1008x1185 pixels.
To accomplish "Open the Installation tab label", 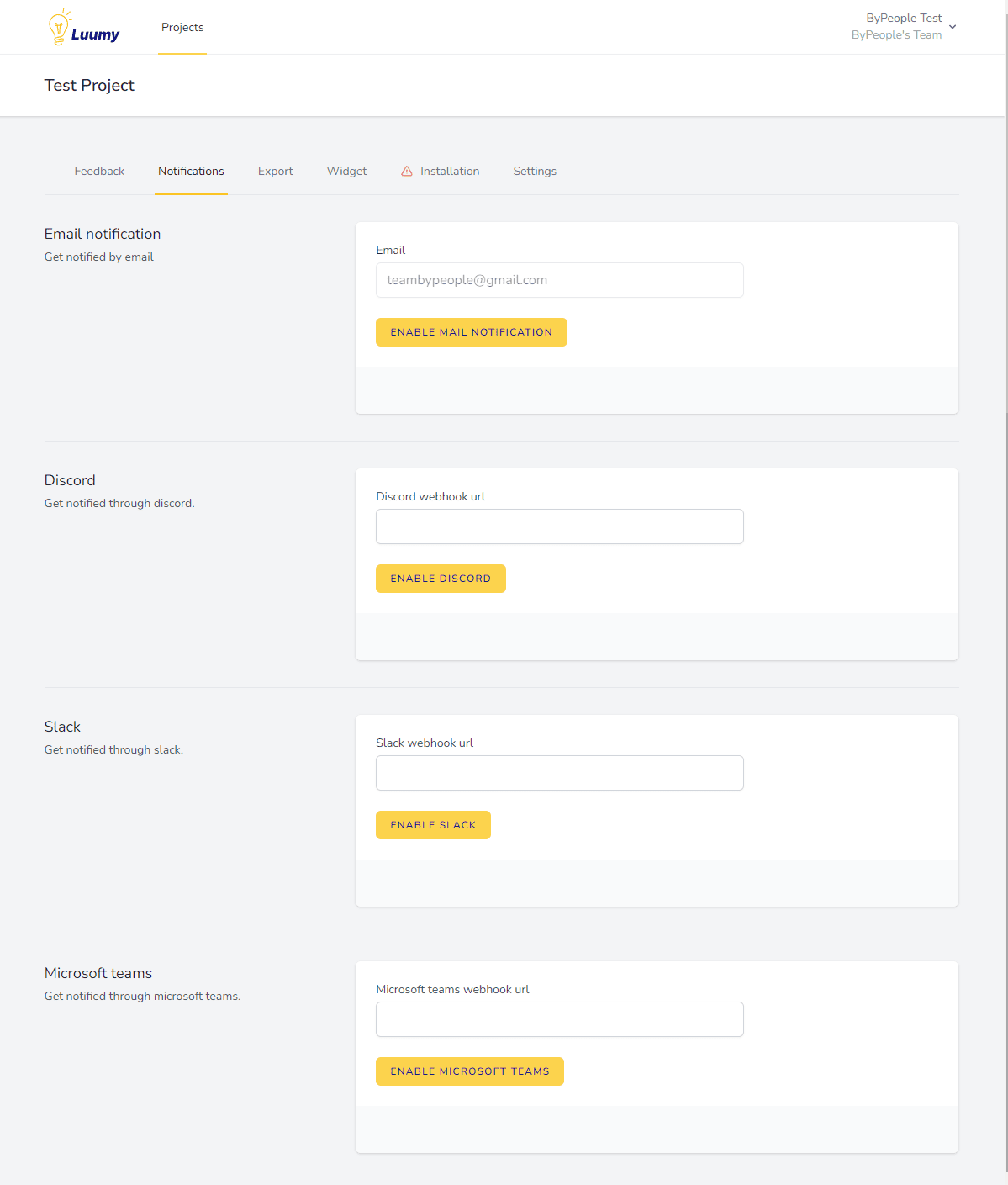I will click(450, 171).
